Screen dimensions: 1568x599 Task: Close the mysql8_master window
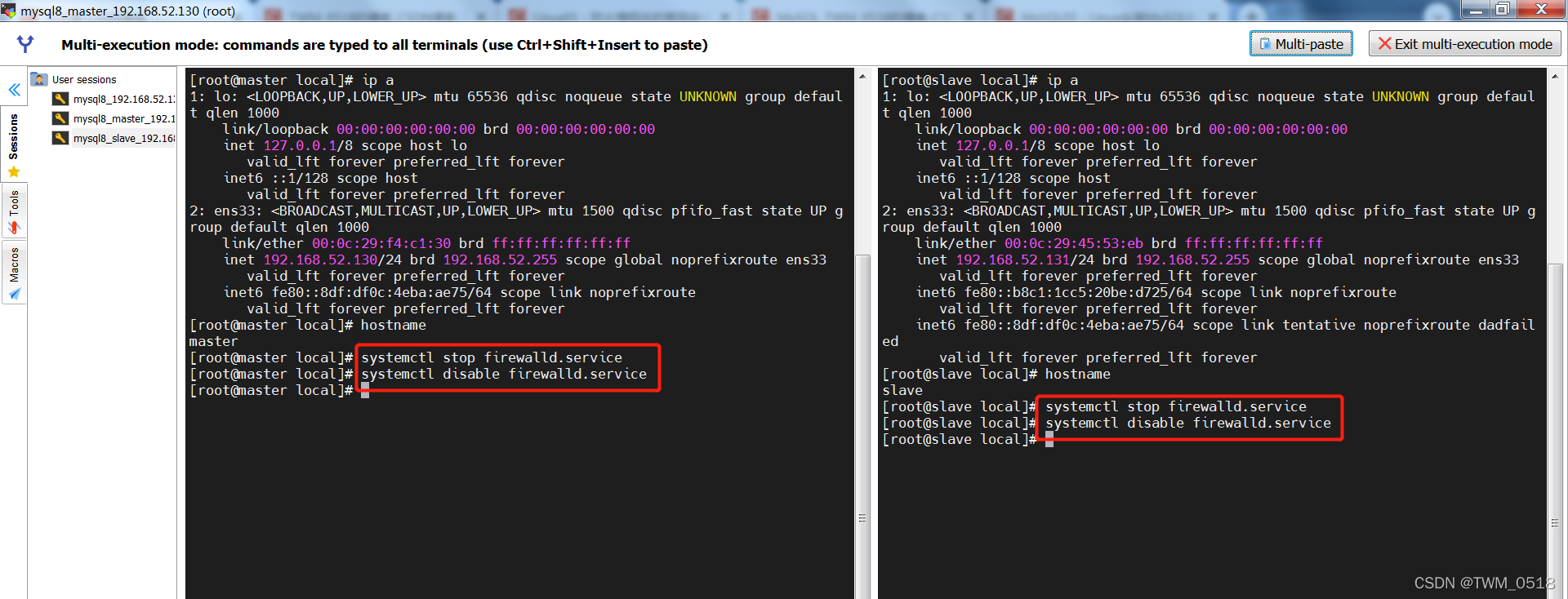[x=1540, y=10]
